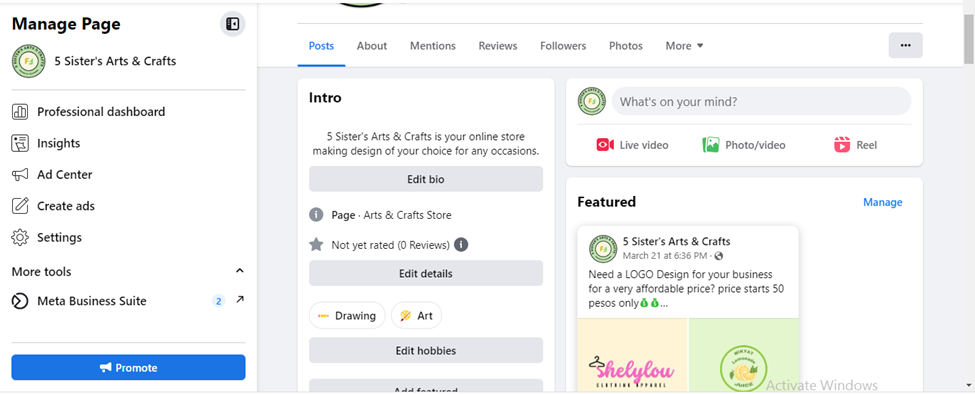The image size is (975, 394).
Task: Open Create ads label in sidebar
Action: point(66,206)
